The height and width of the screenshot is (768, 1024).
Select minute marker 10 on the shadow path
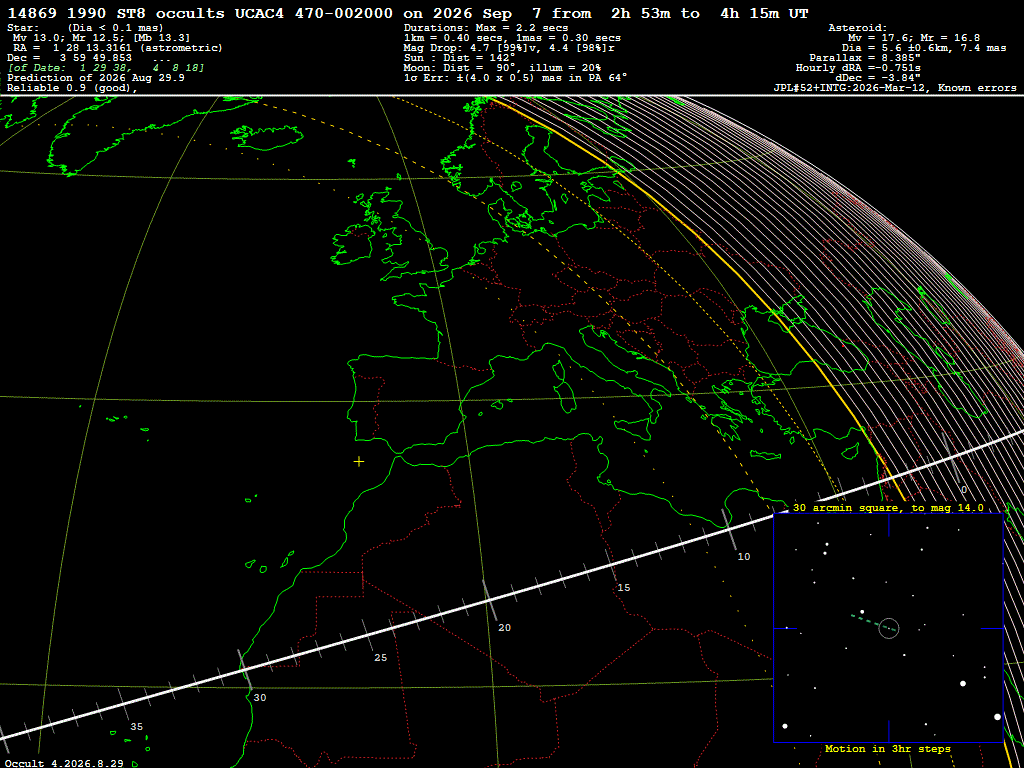744,556
